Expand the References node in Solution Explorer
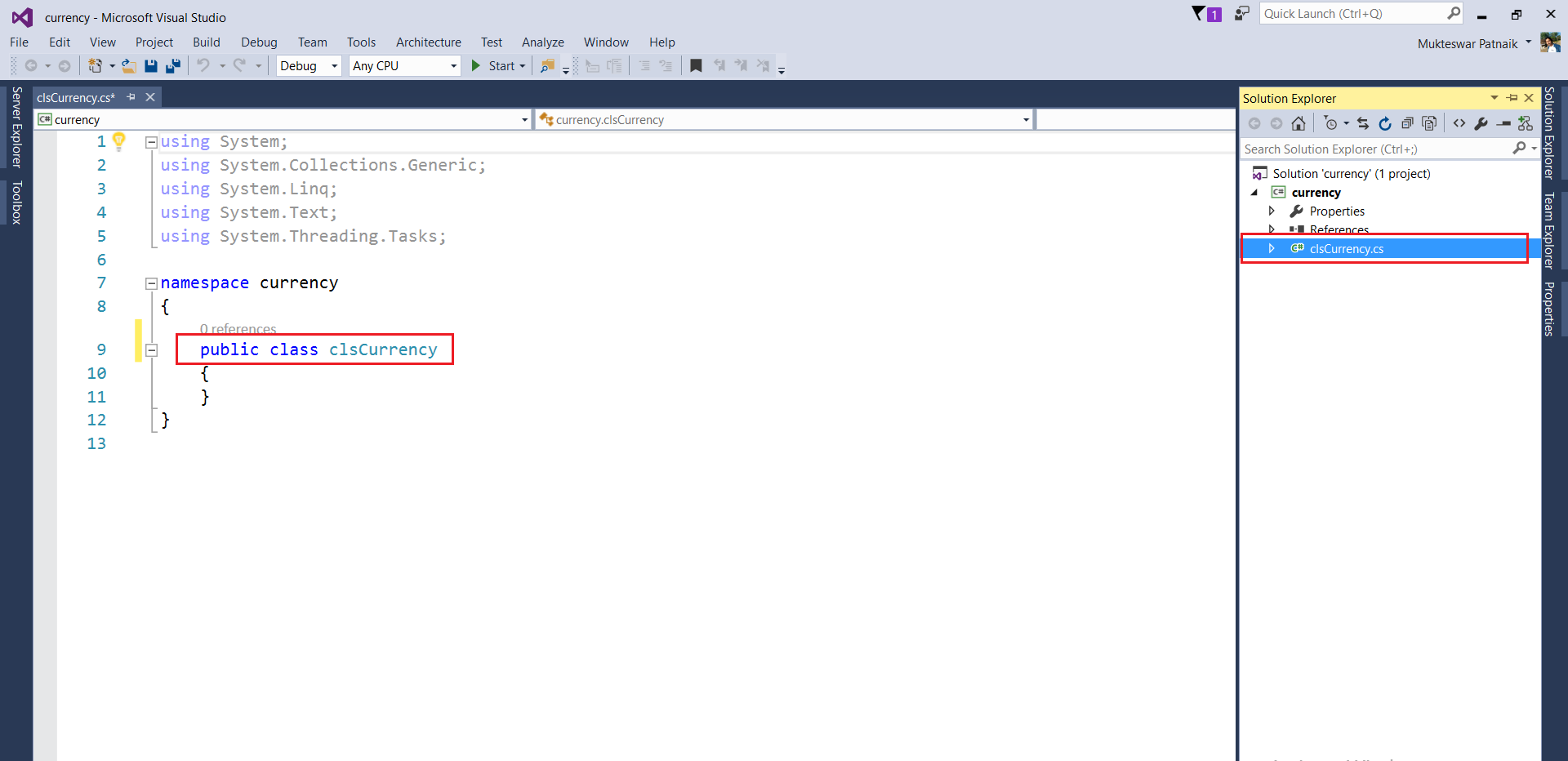The height and width of the screenshot is (761, 1568). 1272,229
